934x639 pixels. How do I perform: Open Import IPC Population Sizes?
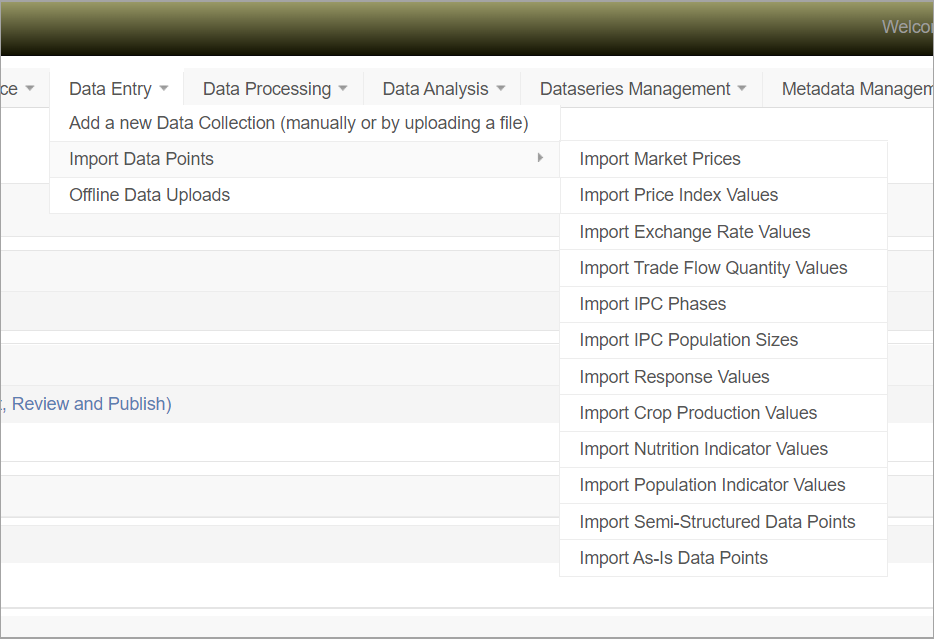(688, 340)
